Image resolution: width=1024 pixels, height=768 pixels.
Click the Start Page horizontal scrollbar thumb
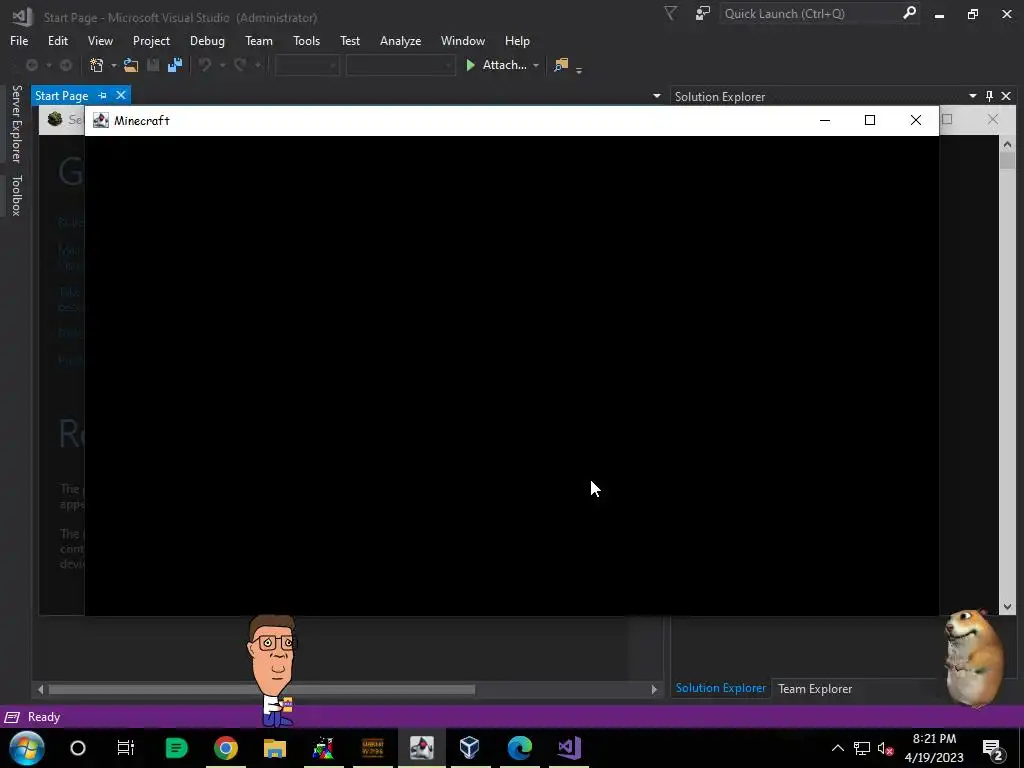[261, 689]
